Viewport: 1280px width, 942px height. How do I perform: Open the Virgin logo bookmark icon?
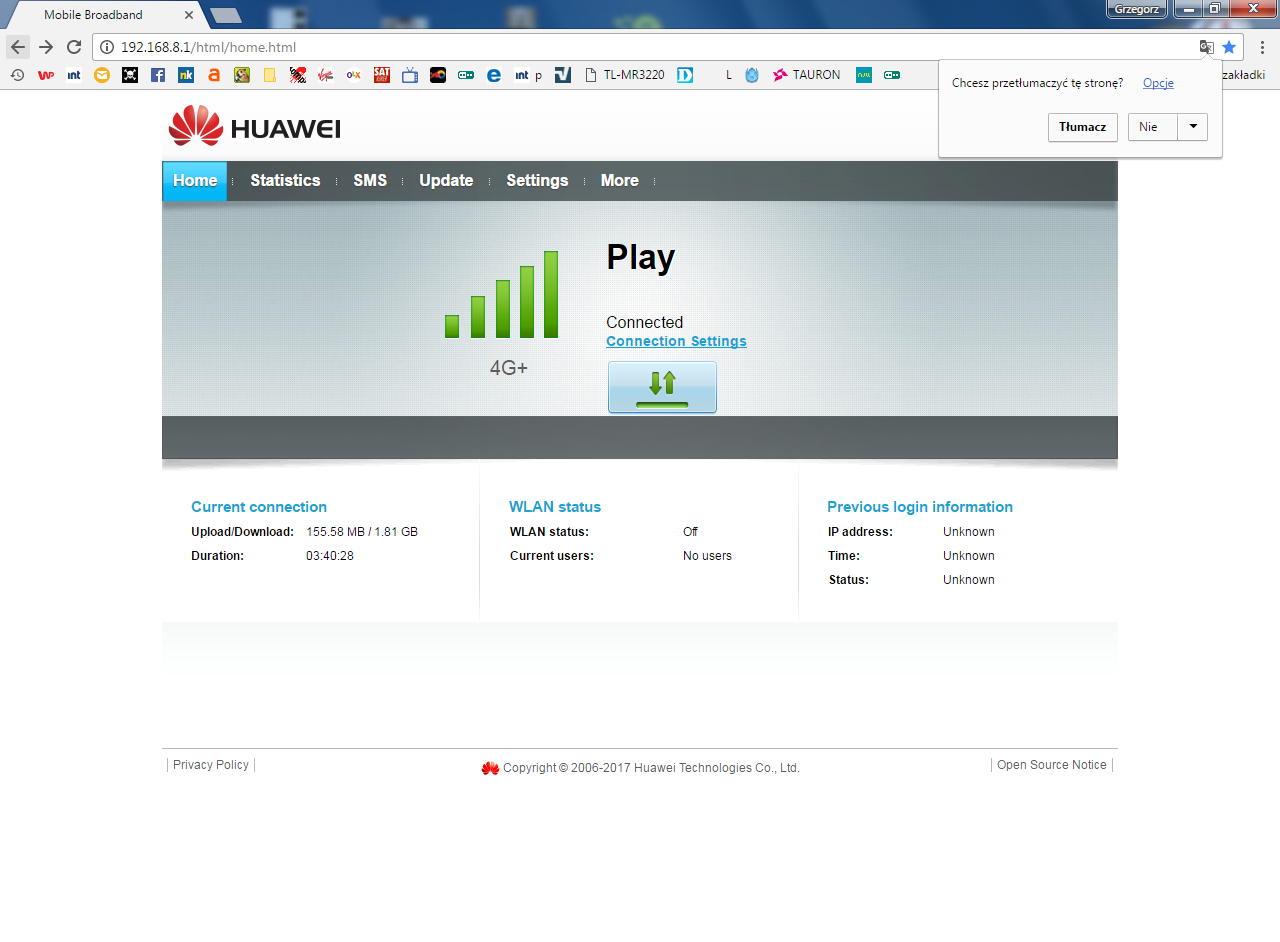pos(325,75)
